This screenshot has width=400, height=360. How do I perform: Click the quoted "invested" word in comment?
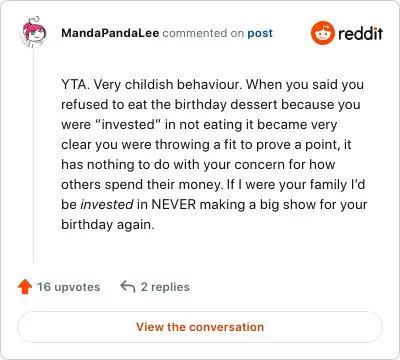pyautogui.click(x=128, y=125)
